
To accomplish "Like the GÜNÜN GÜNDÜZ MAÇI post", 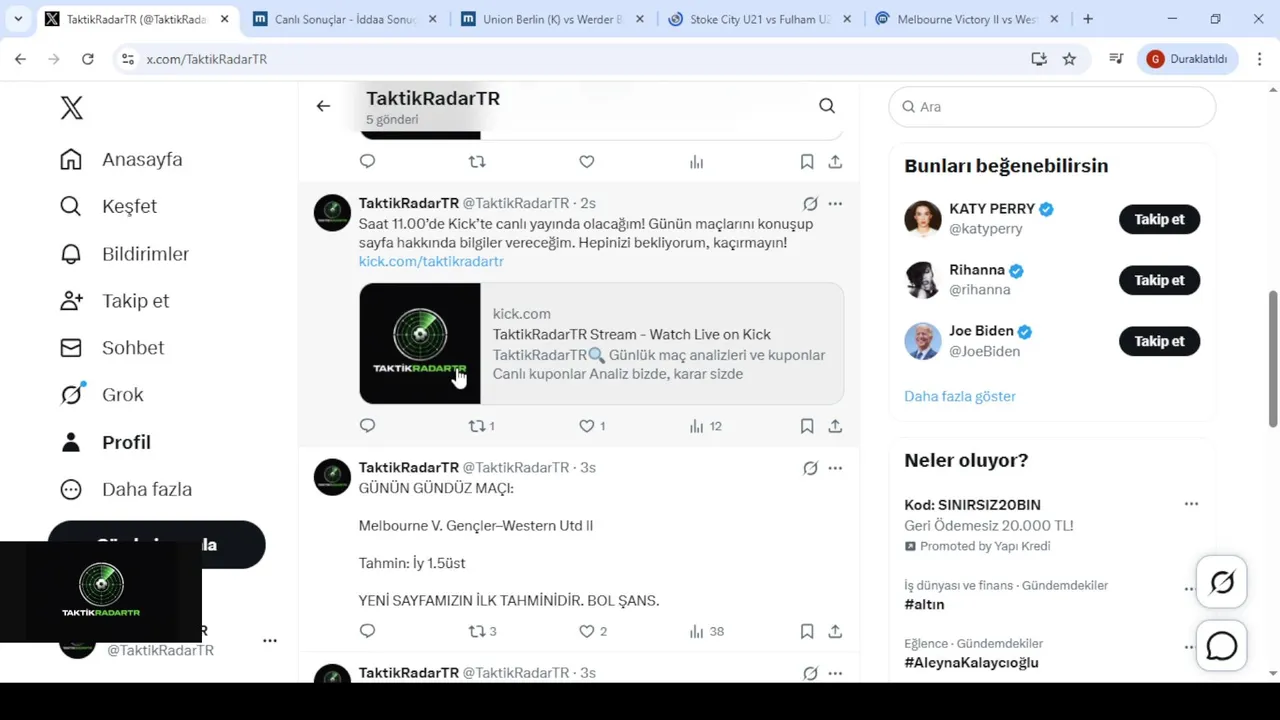I will (x=593, y=631).
